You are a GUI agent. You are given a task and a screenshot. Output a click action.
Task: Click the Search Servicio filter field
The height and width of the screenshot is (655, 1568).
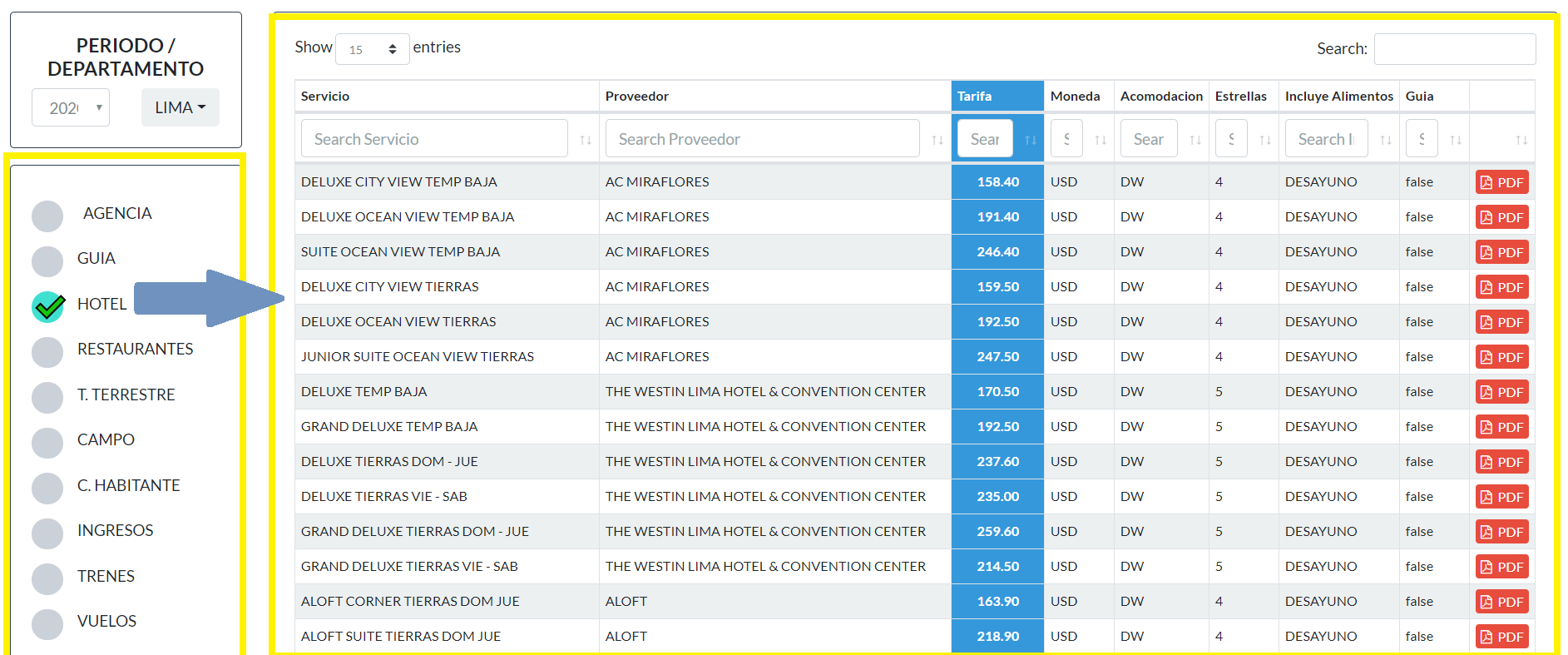coord(433,139)
